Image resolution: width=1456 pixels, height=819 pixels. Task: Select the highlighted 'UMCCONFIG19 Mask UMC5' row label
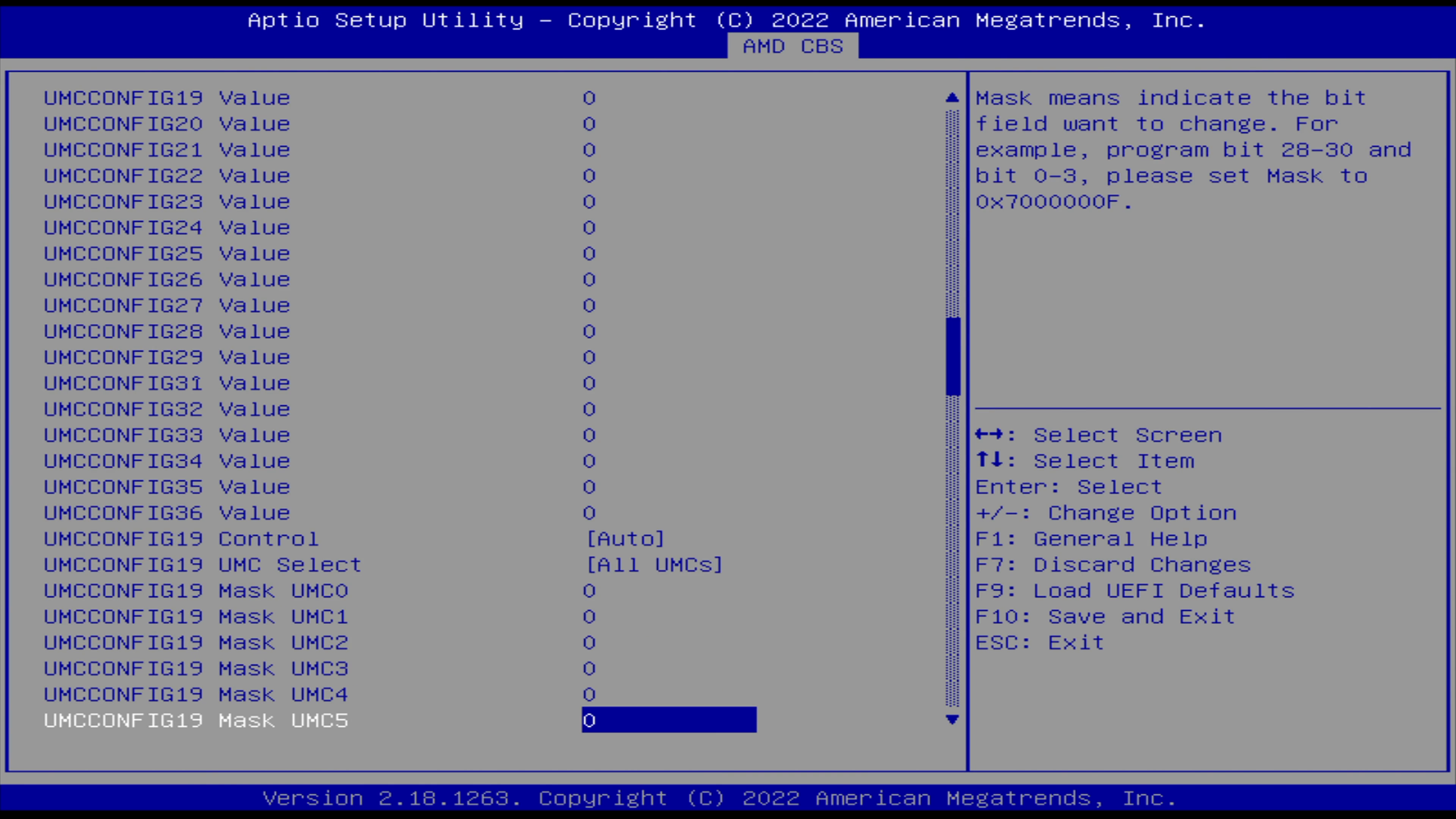[196, 721]
